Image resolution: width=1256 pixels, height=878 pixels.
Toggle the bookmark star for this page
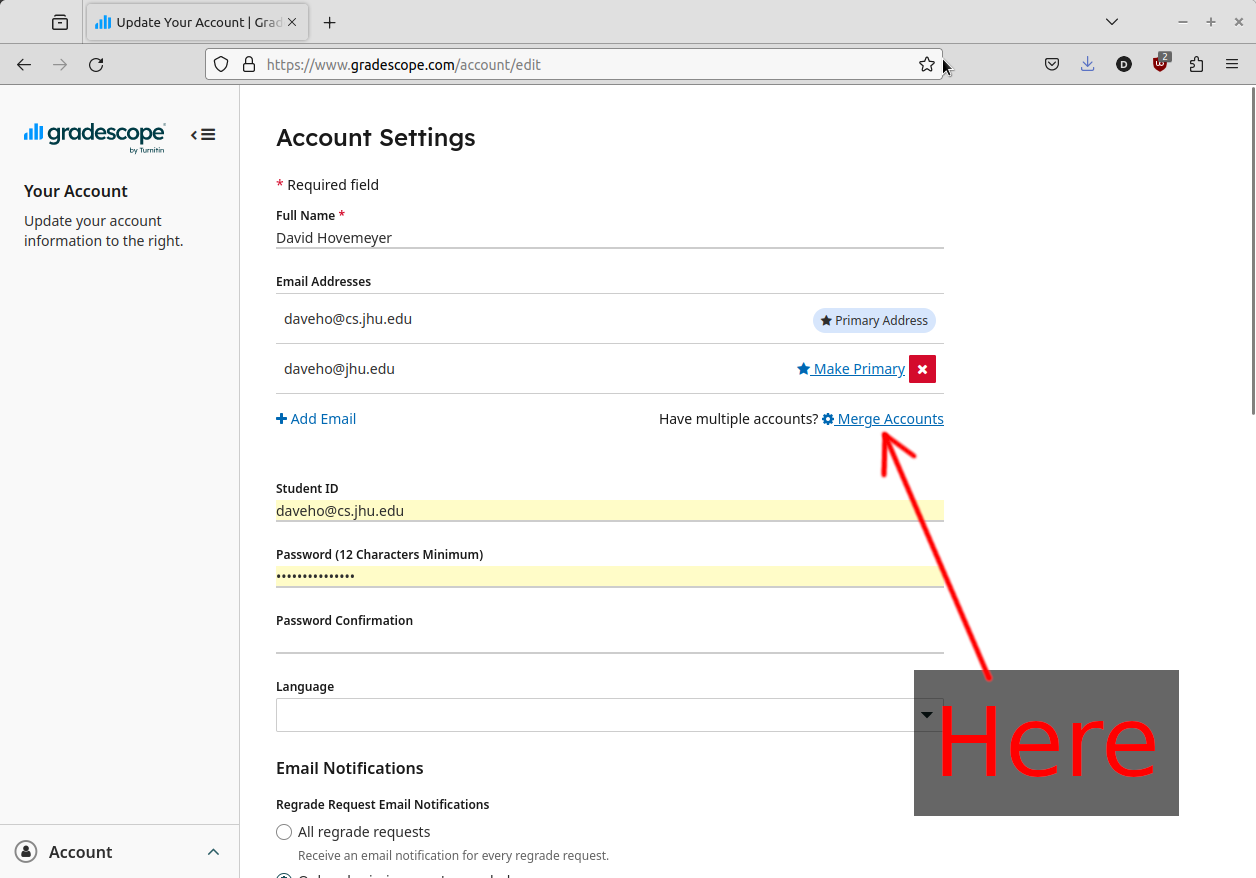point(926,63)
